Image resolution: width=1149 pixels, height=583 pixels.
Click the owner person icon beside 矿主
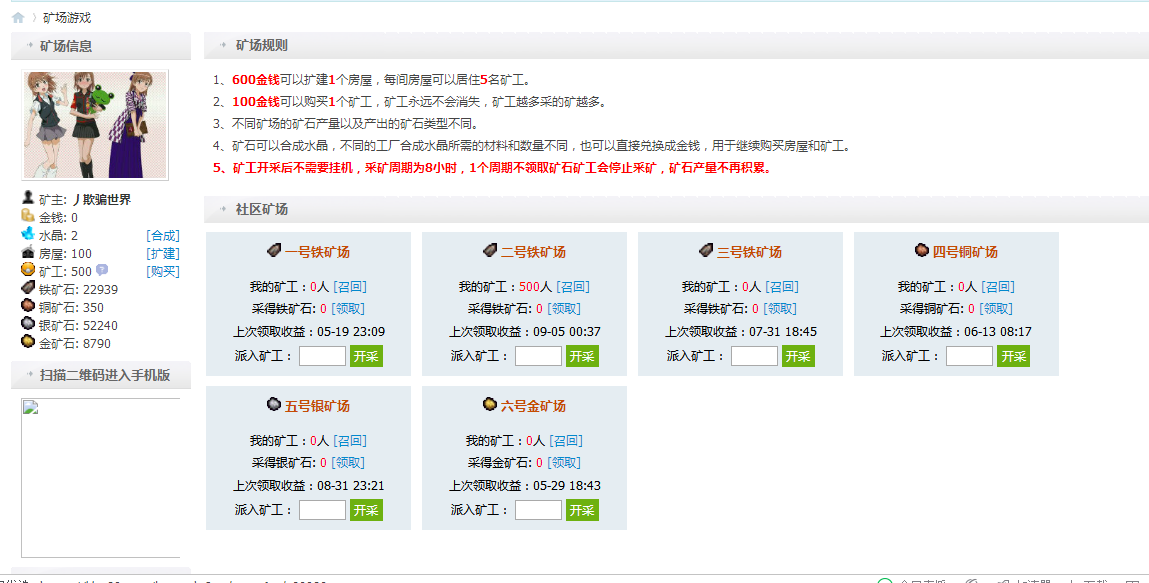click(x=27, y=198)
